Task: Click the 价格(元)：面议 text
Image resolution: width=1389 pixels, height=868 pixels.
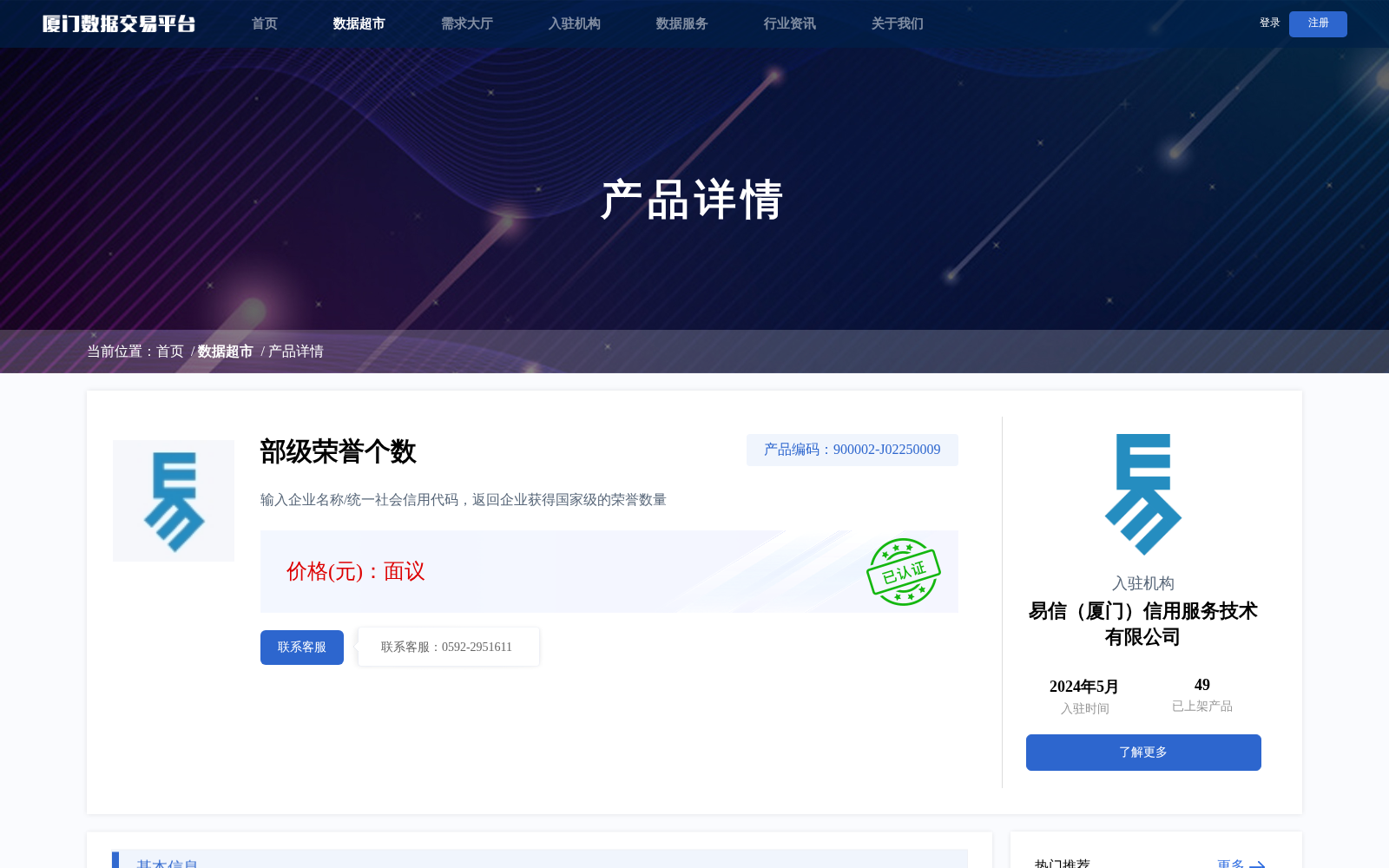Action: point(356,571)
